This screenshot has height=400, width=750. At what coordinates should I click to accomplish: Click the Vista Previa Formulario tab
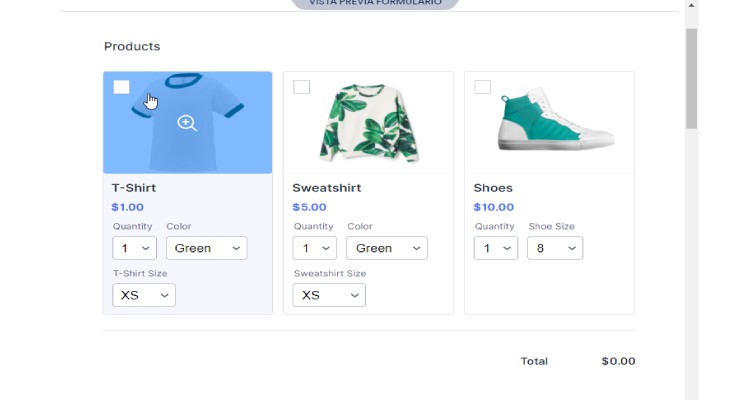coord(375,3)
